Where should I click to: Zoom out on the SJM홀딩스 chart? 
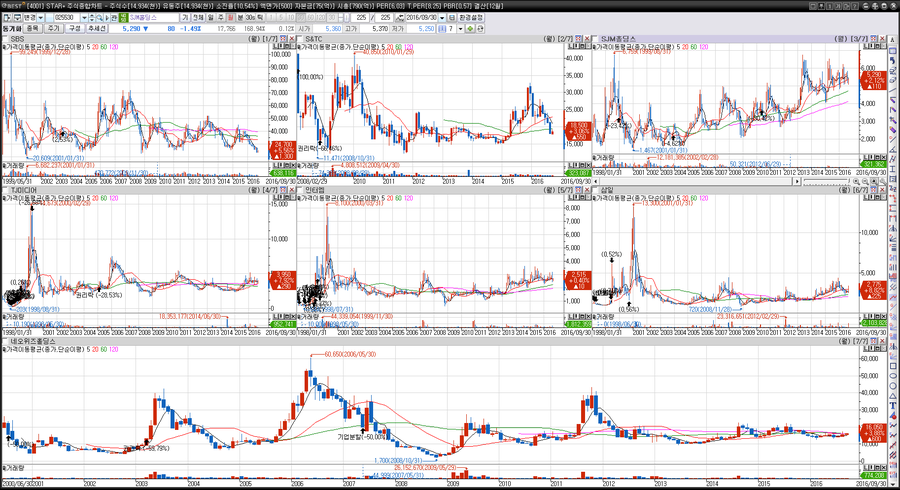tap(865, 181)
